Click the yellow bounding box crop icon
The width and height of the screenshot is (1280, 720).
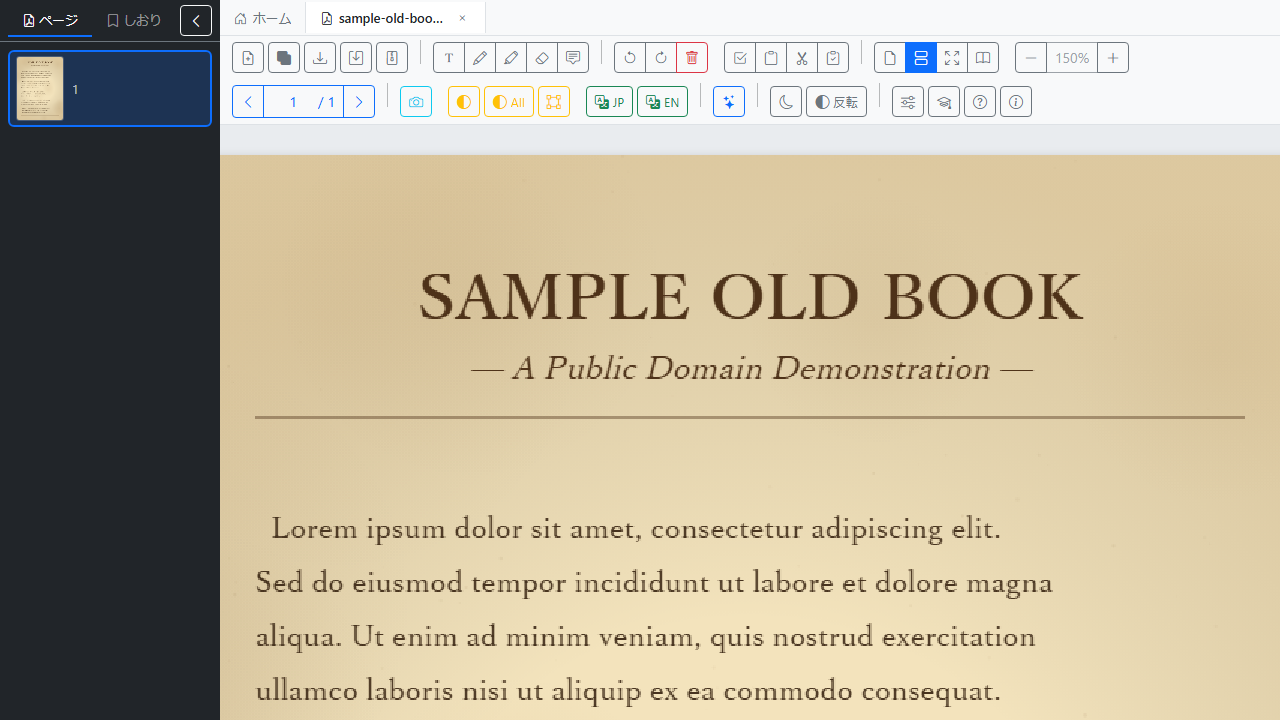point(554,102)
